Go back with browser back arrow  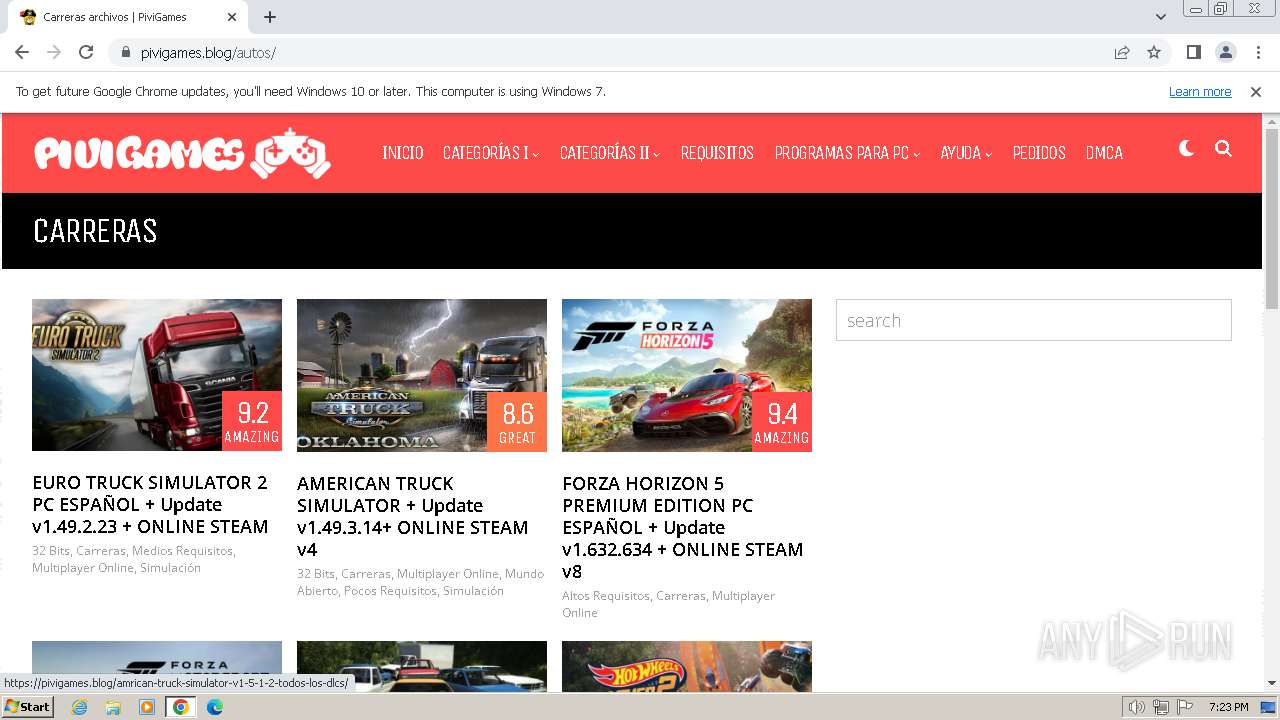(22, 52)
